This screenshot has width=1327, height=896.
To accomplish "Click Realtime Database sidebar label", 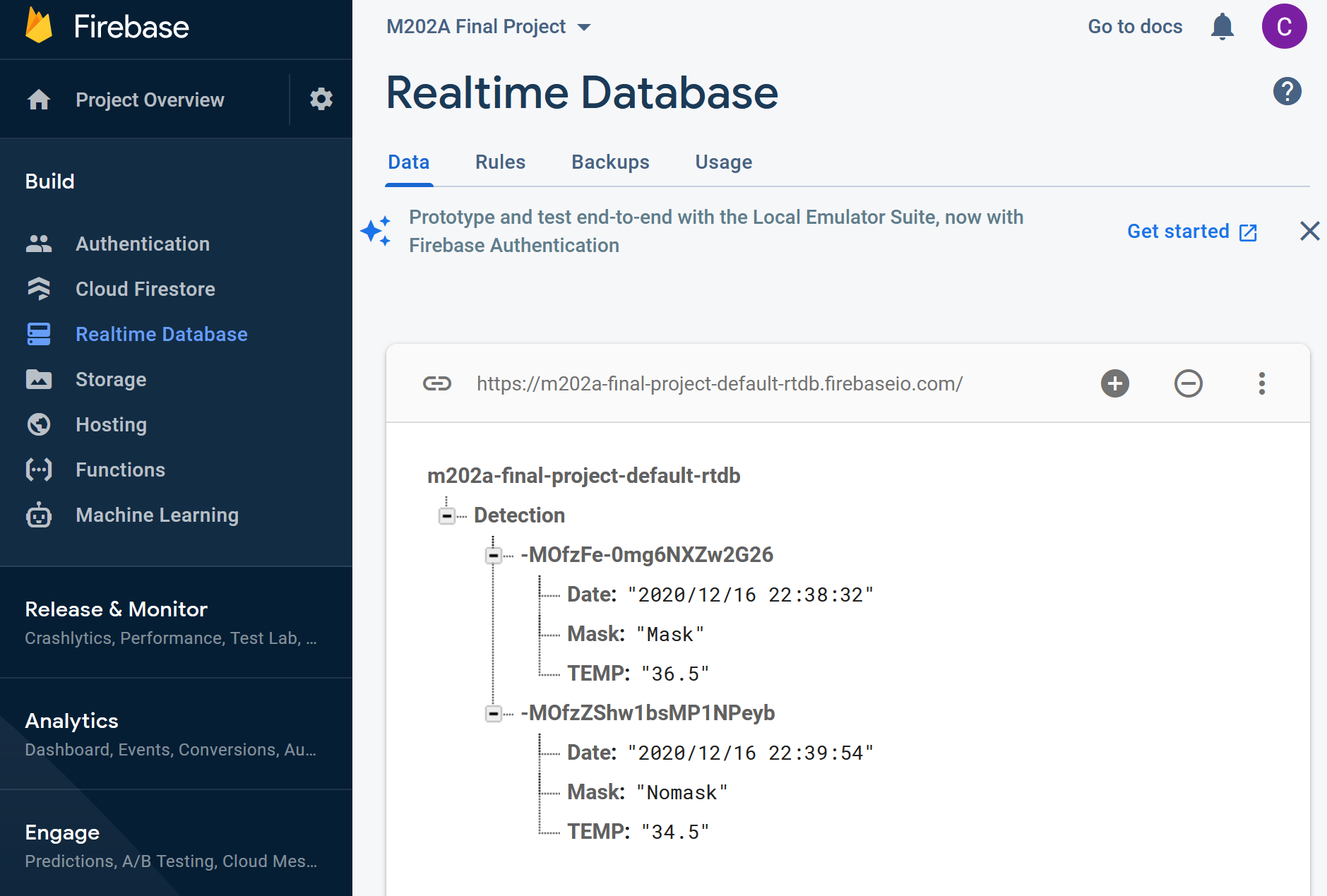I will point(161,334).
